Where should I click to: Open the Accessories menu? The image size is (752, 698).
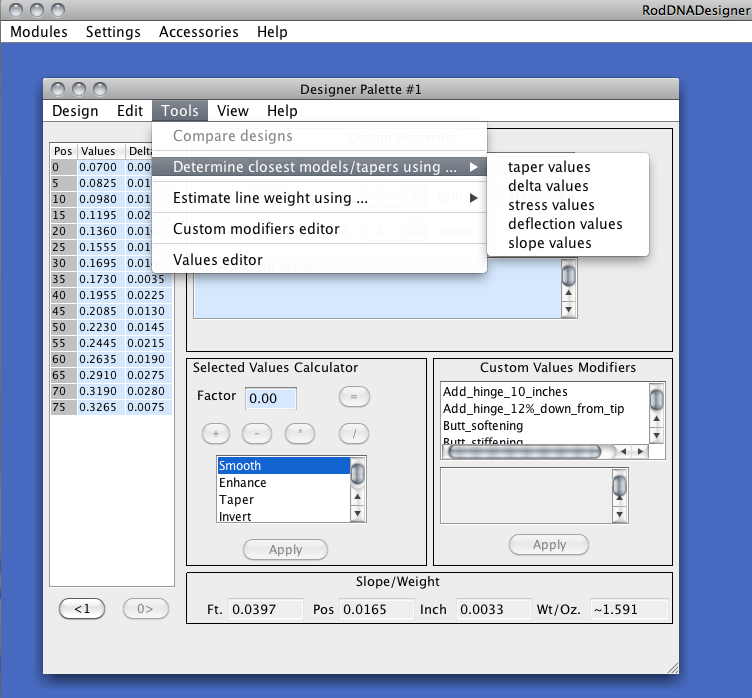tap(199, 32)
